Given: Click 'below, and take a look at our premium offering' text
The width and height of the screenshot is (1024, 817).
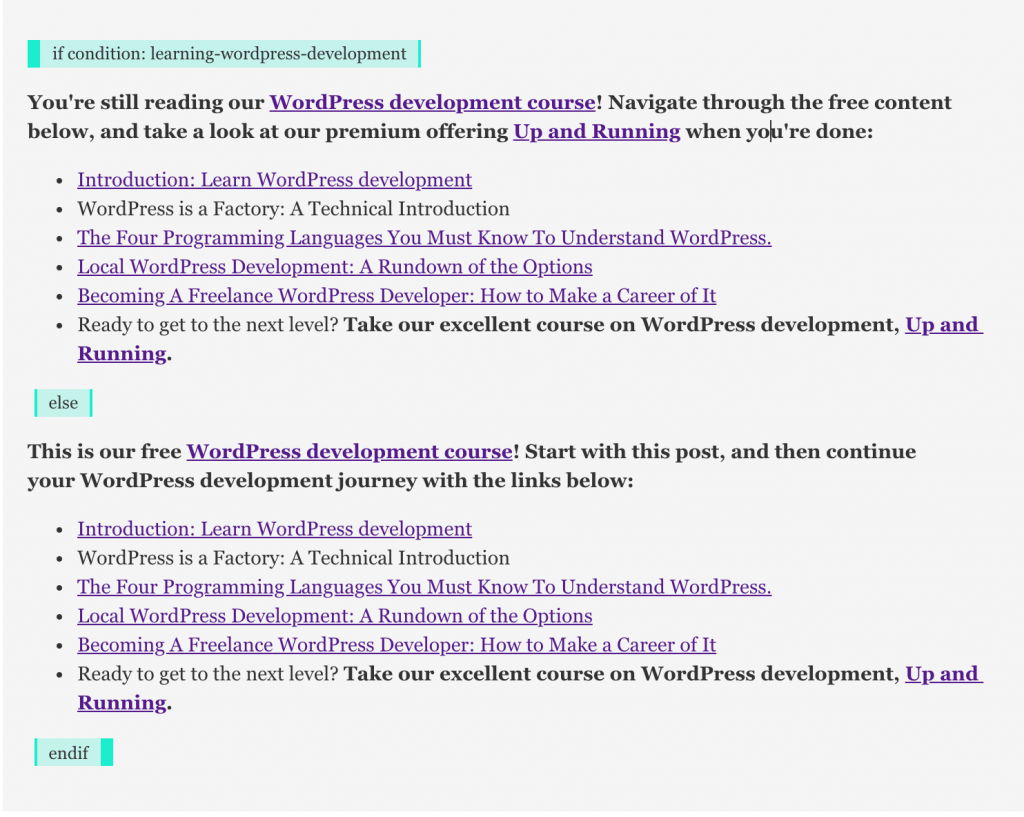Looking at the screenshot, I should pyautogui.click(x=268, y=131).
